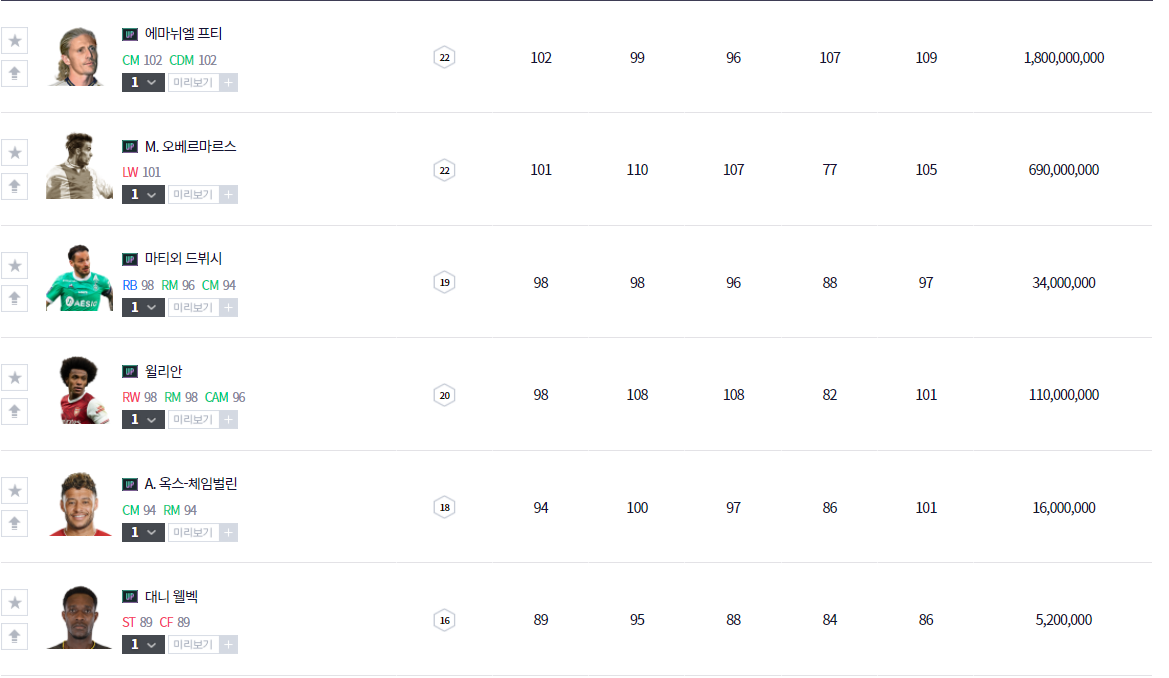Click the upload arrow icon for 에마뉘엘 프티
This screenshot has width=1169, height=678.
click(14, 72)
